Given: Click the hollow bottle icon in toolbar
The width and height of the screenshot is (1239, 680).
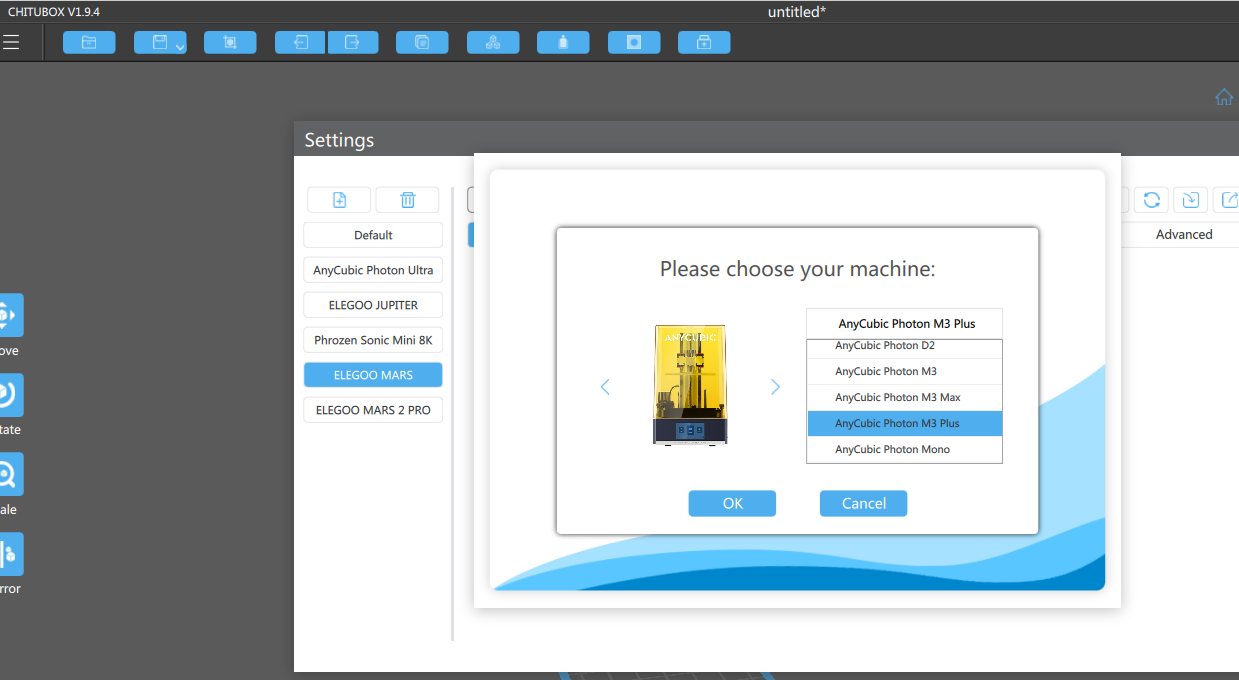Looking at the screenshot, I should 563,42.
